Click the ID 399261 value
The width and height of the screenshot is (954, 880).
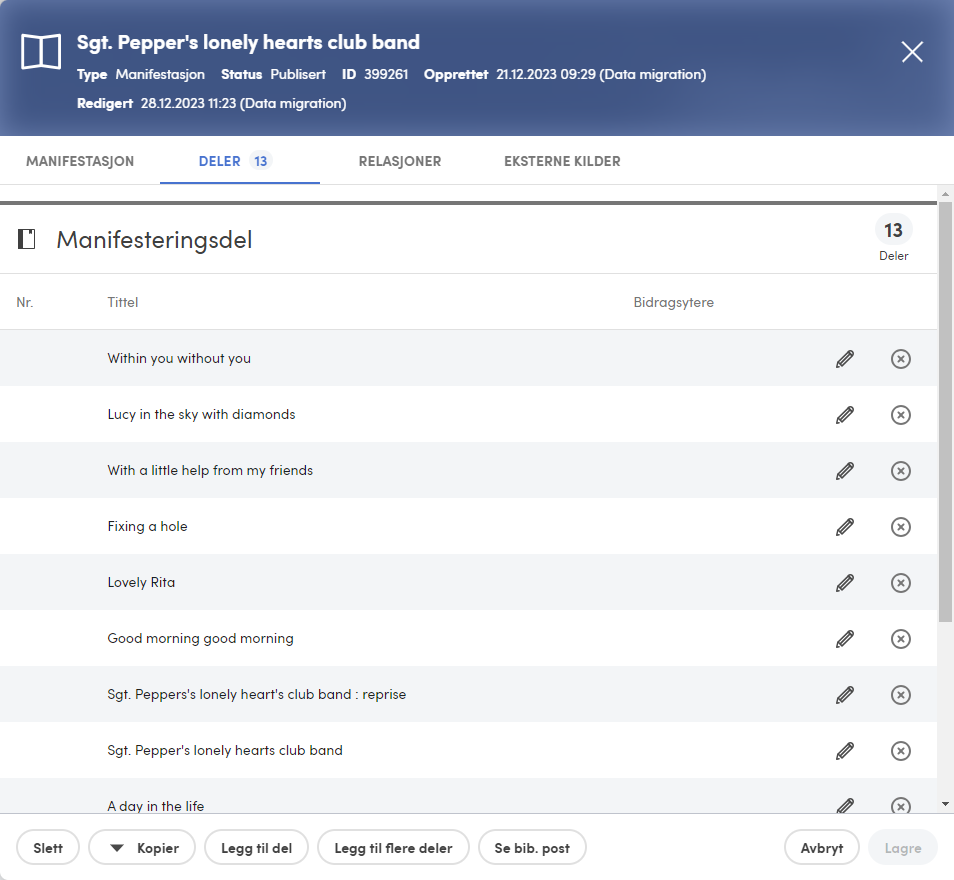(x=386, y=74)
